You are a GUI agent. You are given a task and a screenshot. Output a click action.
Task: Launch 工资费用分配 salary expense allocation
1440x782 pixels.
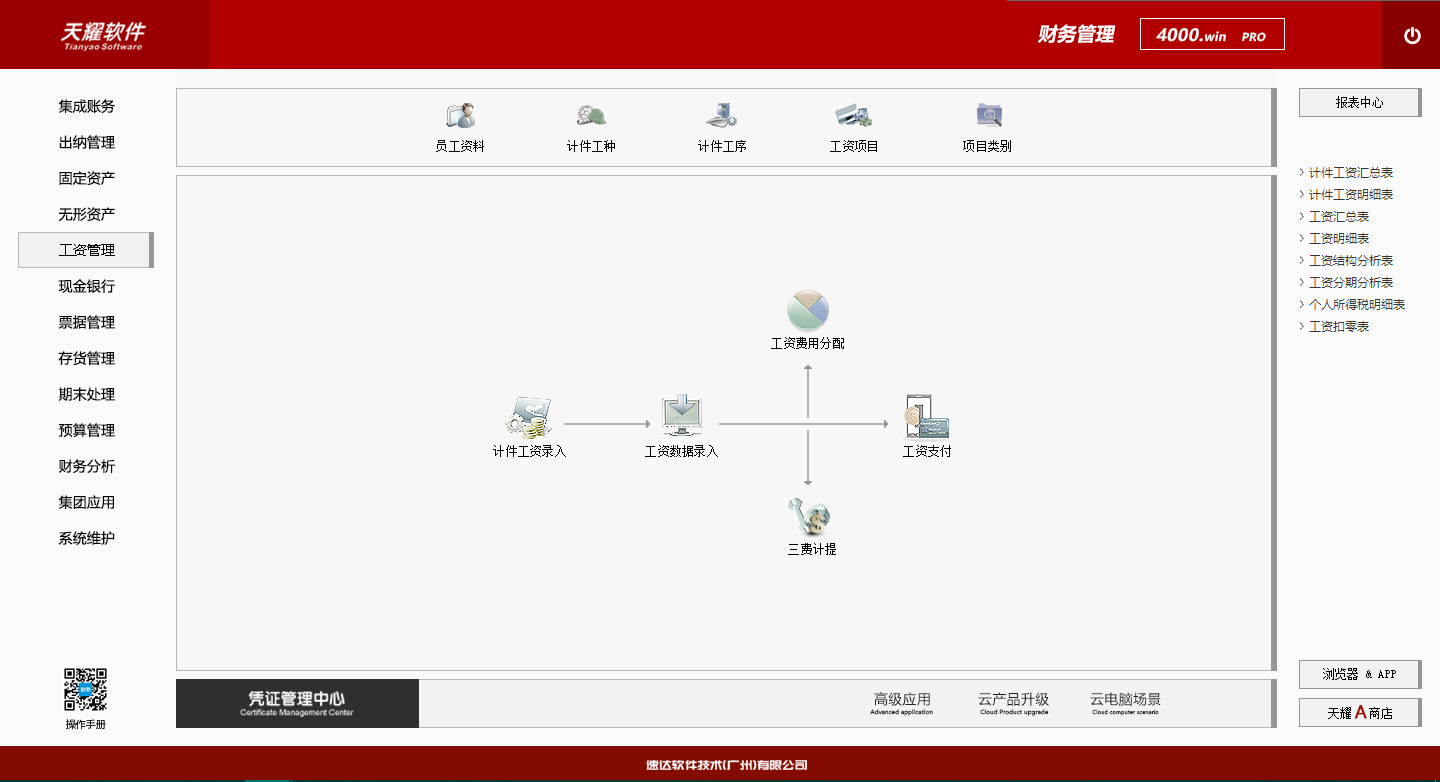[807, 318]
